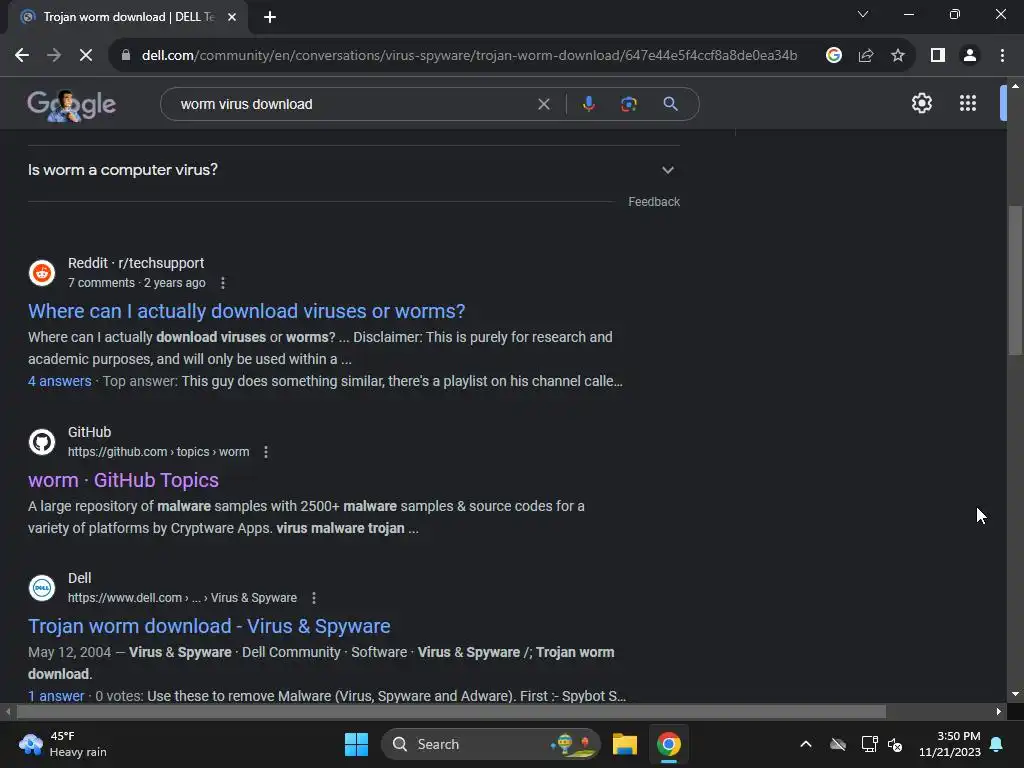Stop loading the page
The width and height of the screenshot is (1024, 768).
86,56
